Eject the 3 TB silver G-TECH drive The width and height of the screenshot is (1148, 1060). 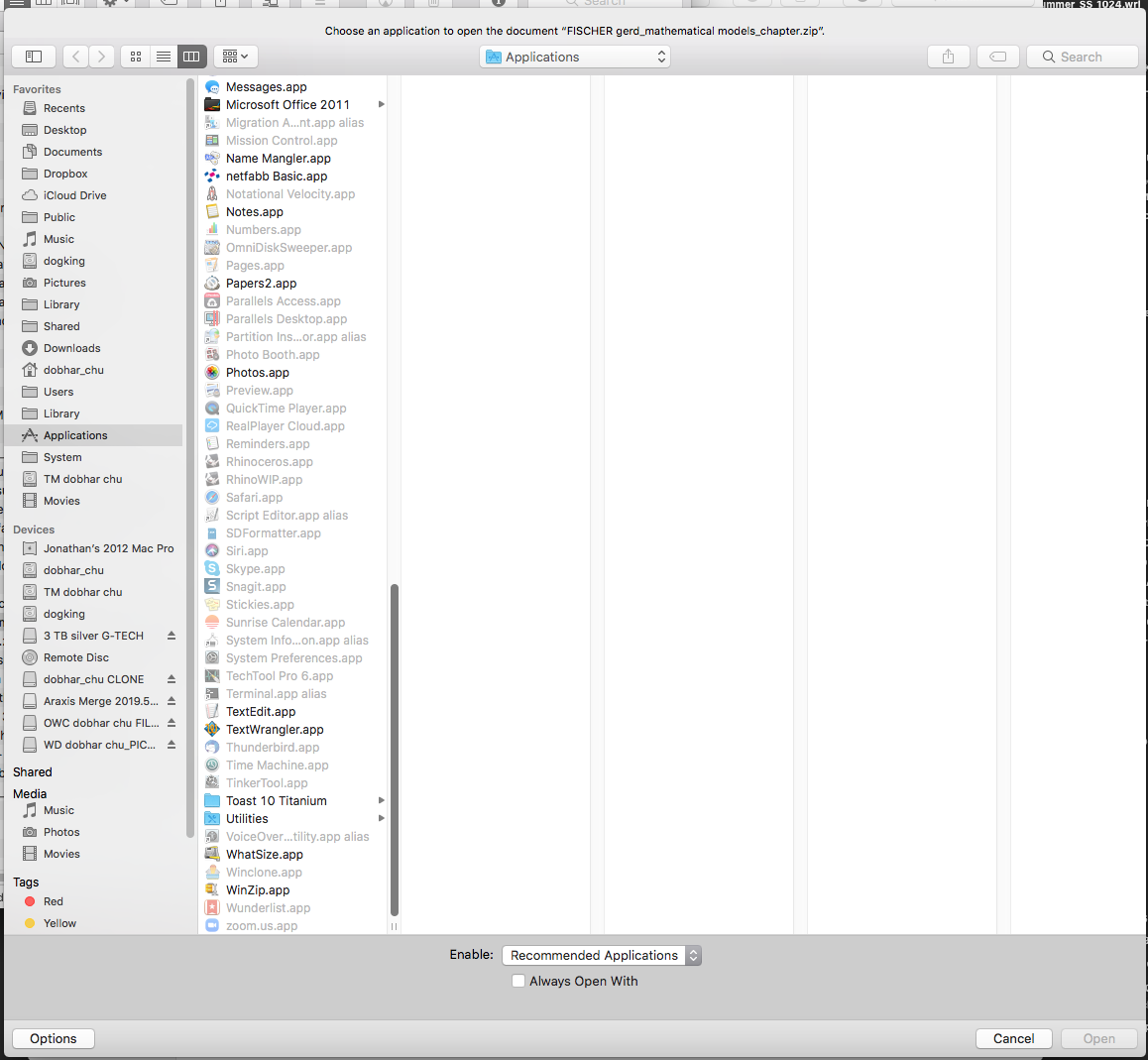[x=172, y=636]
